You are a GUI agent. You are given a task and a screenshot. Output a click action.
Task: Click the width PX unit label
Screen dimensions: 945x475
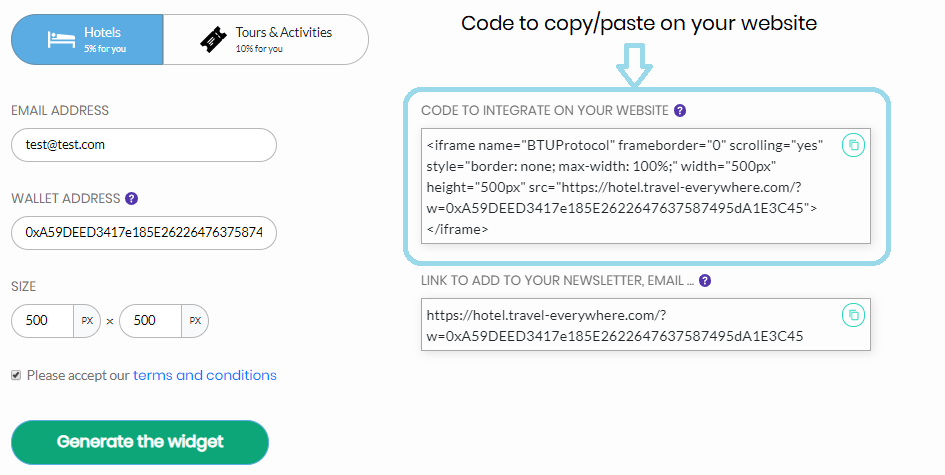click(87, 321)
